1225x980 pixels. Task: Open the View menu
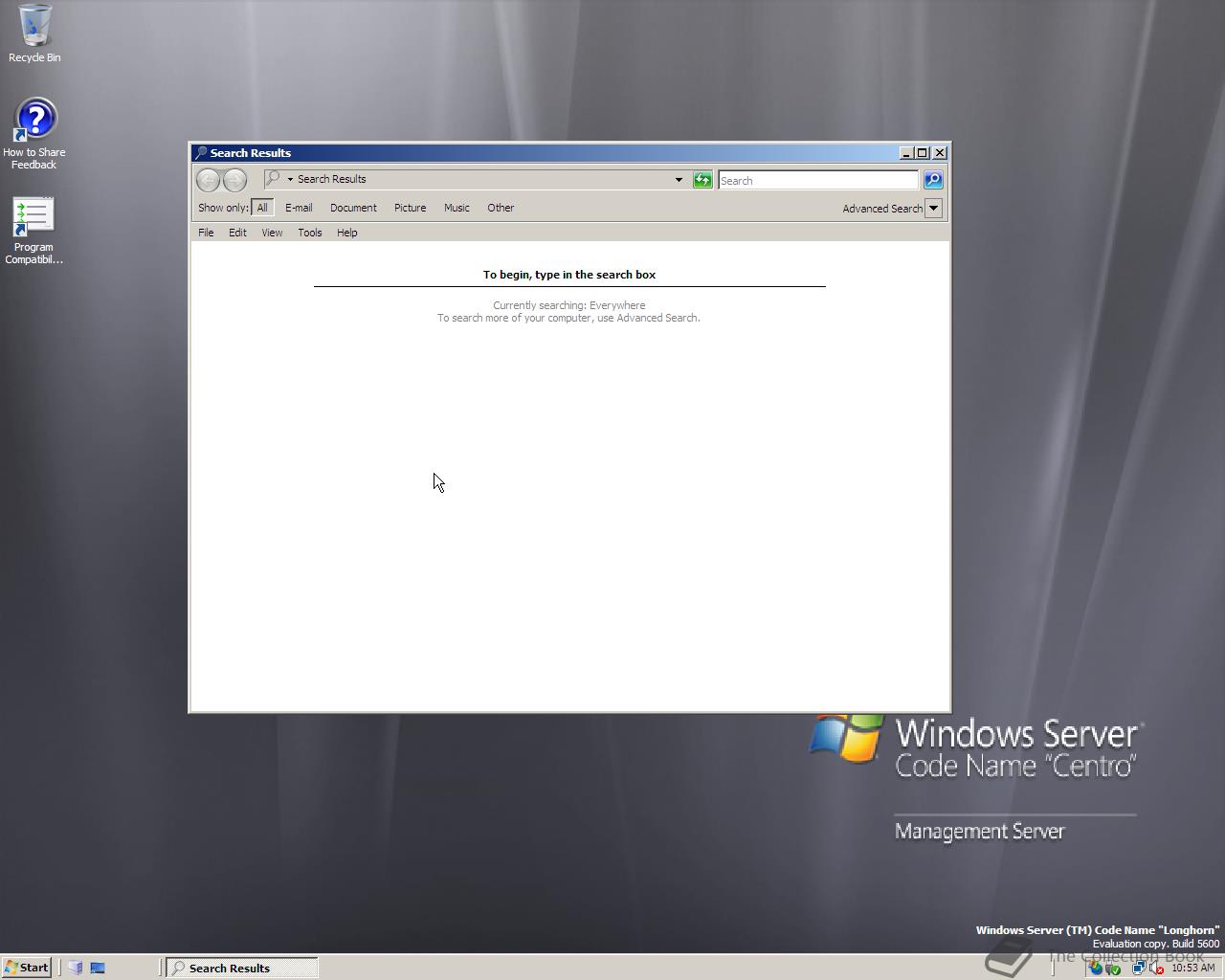(x=272, y=233)
